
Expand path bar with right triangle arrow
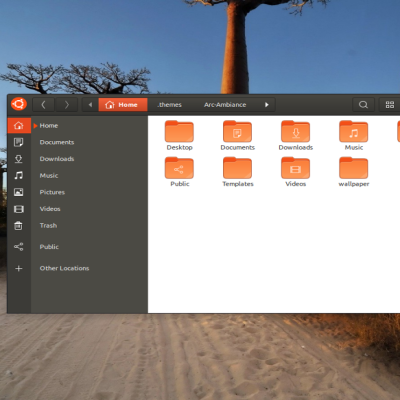[267, 105]
